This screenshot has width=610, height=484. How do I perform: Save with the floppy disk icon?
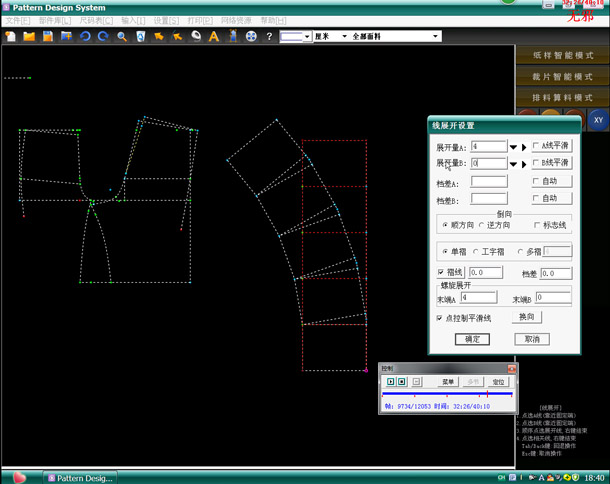[x=48, y=36]
